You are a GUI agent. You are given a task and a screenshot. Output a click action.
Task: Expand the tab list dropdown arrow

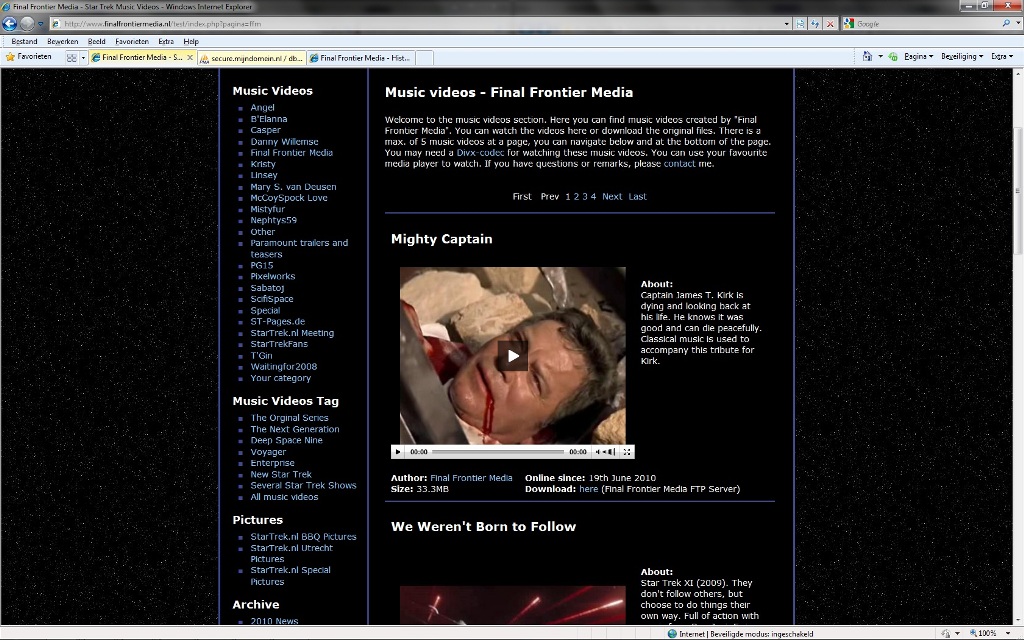point(83,57)
